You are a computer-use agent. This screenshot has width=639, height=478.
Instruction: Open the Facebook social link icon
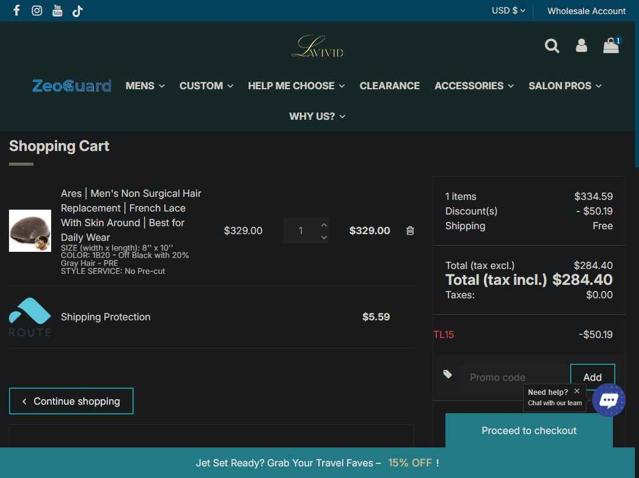[16, 10]
